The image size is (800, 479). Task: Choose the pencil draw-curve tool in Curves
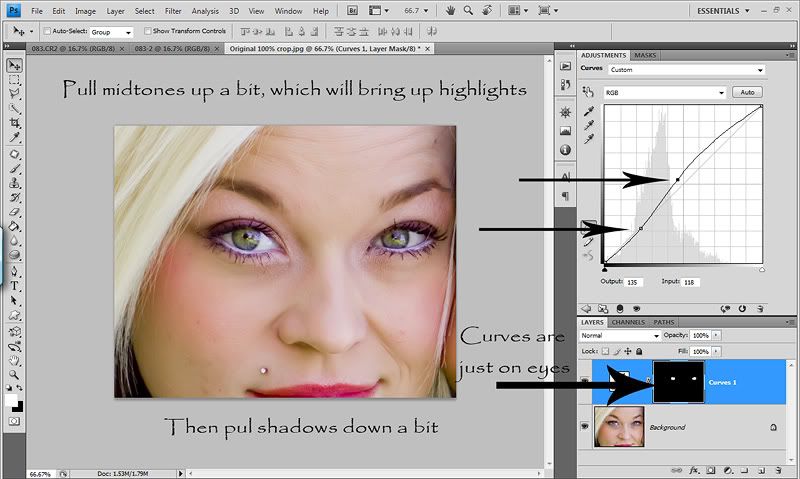(588, 242)
